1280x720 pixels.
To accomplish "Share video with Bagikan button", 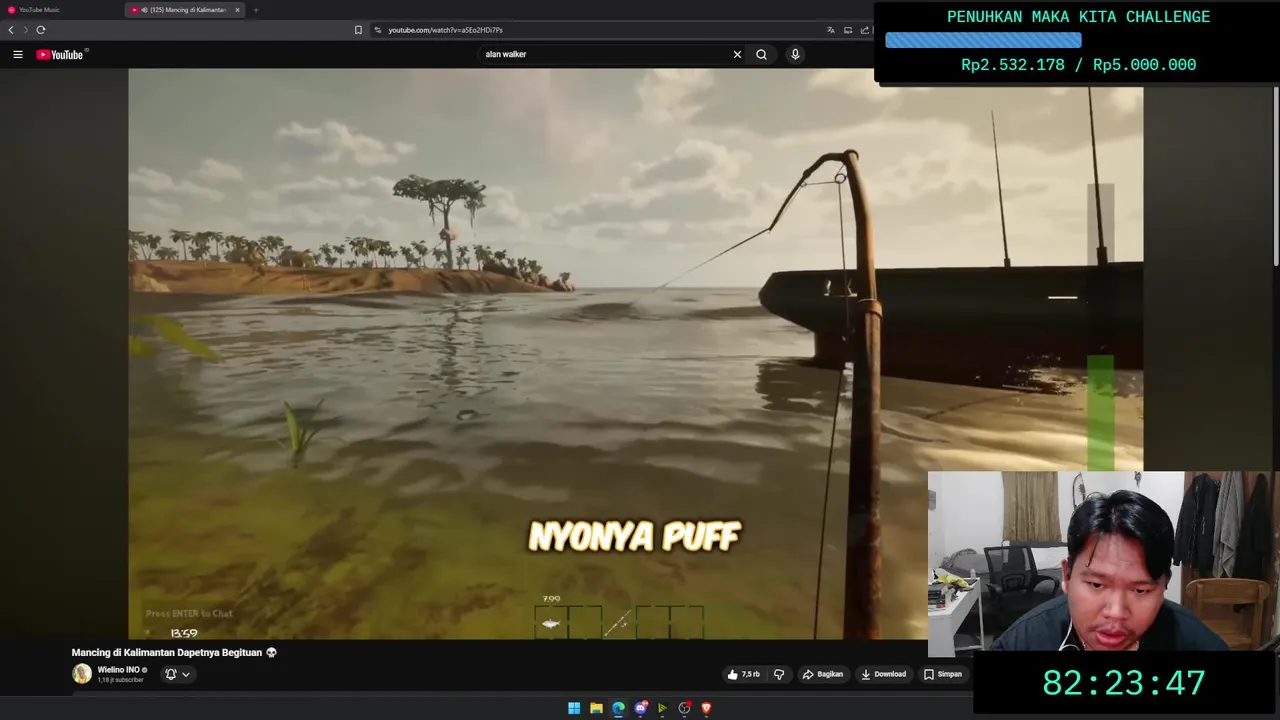I will point(823,674).
